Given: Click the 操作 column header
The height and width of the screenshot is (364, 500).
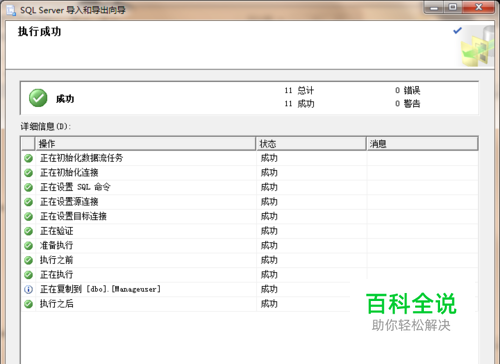Looking at the screenshot, I should click(146, 144).
